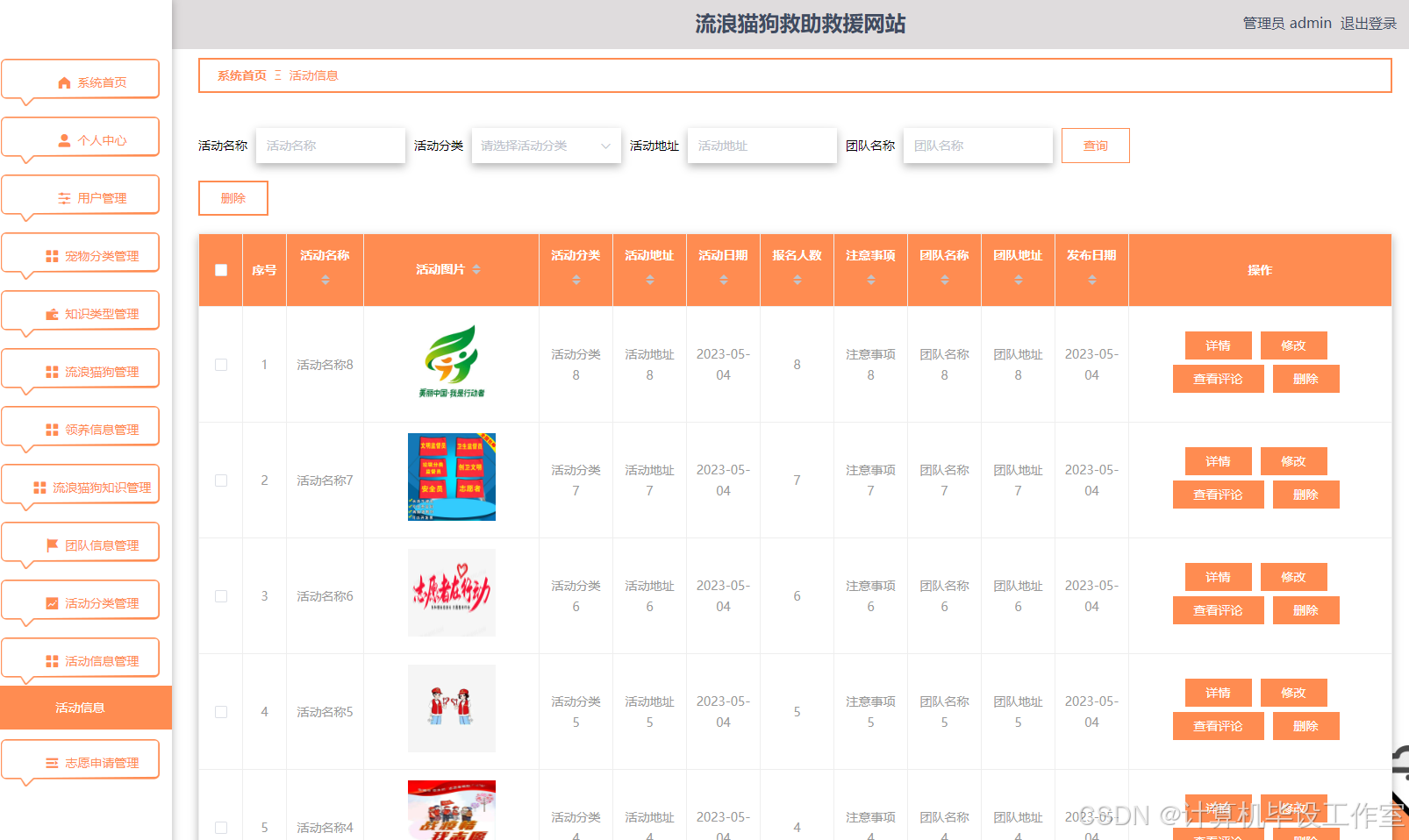Viewport: 1409px width, 840px height.
Task: Check the box for row 活动名称7
Action: pos(221,481)
